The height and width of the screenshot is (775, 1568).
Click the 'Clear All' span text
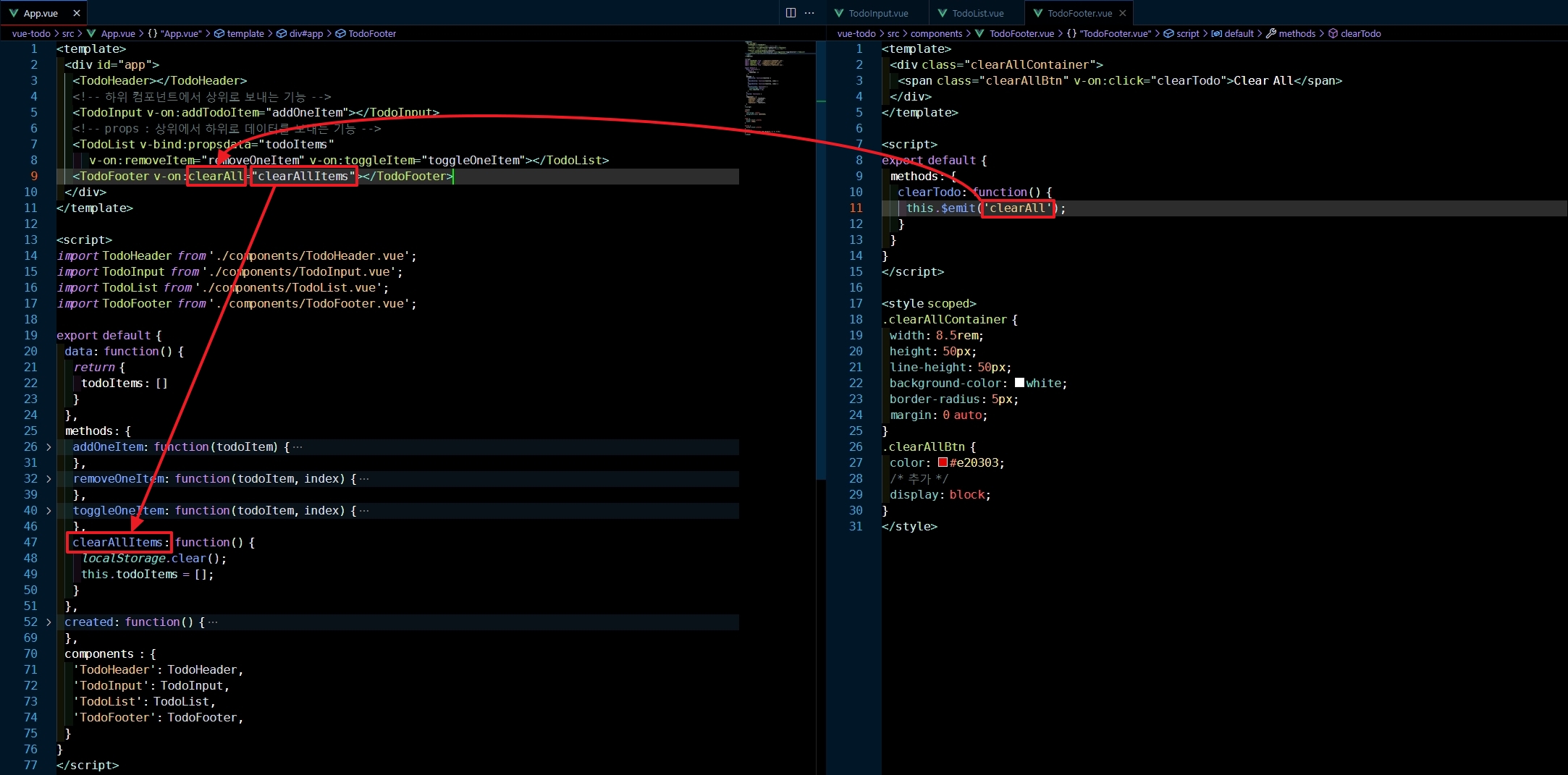click(x=1263, y=80)
